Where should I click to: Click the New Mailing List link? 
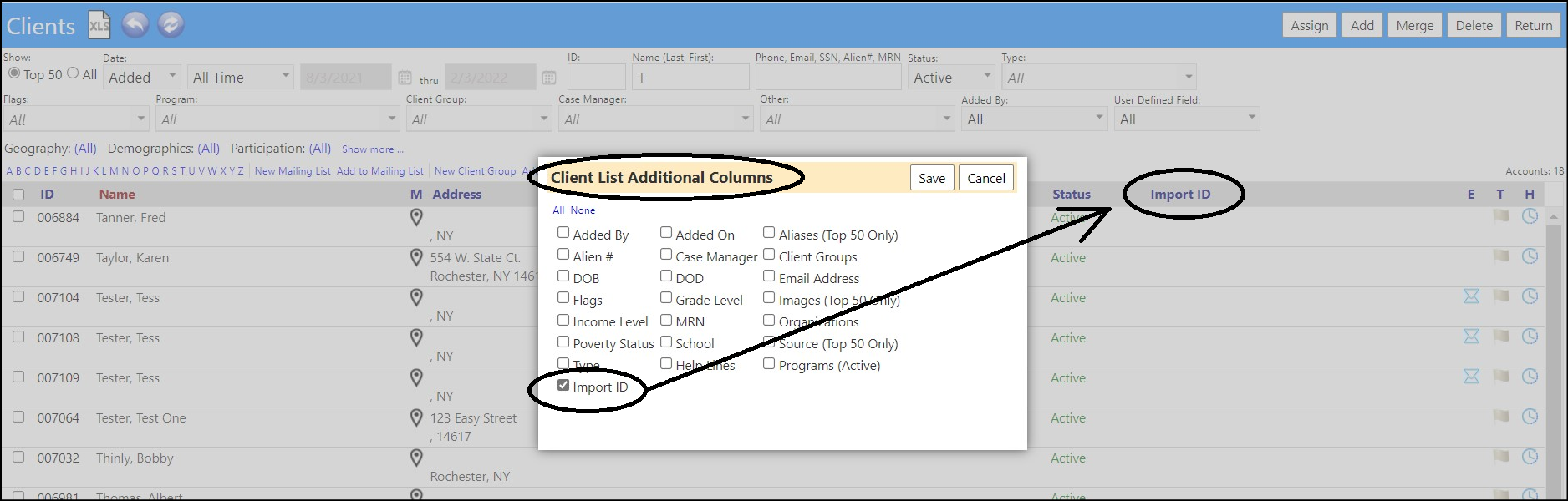293,171
